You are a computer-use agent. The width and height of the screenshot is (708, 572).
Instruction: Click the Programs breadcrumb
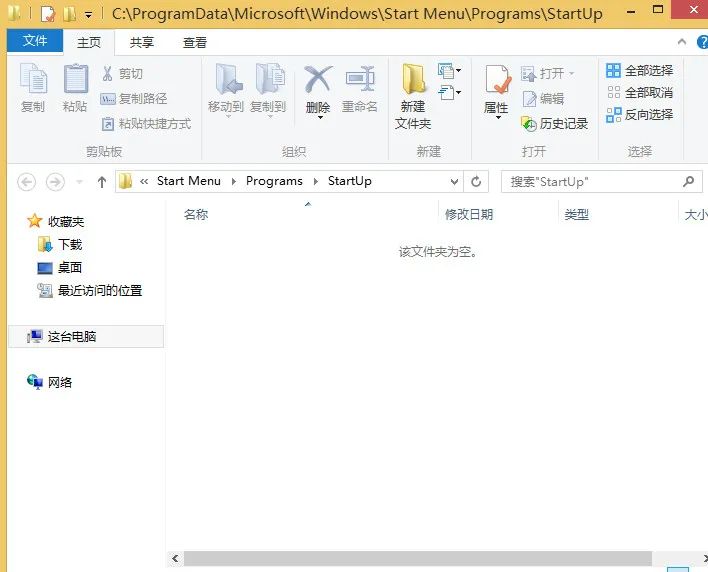pos(274,181)
